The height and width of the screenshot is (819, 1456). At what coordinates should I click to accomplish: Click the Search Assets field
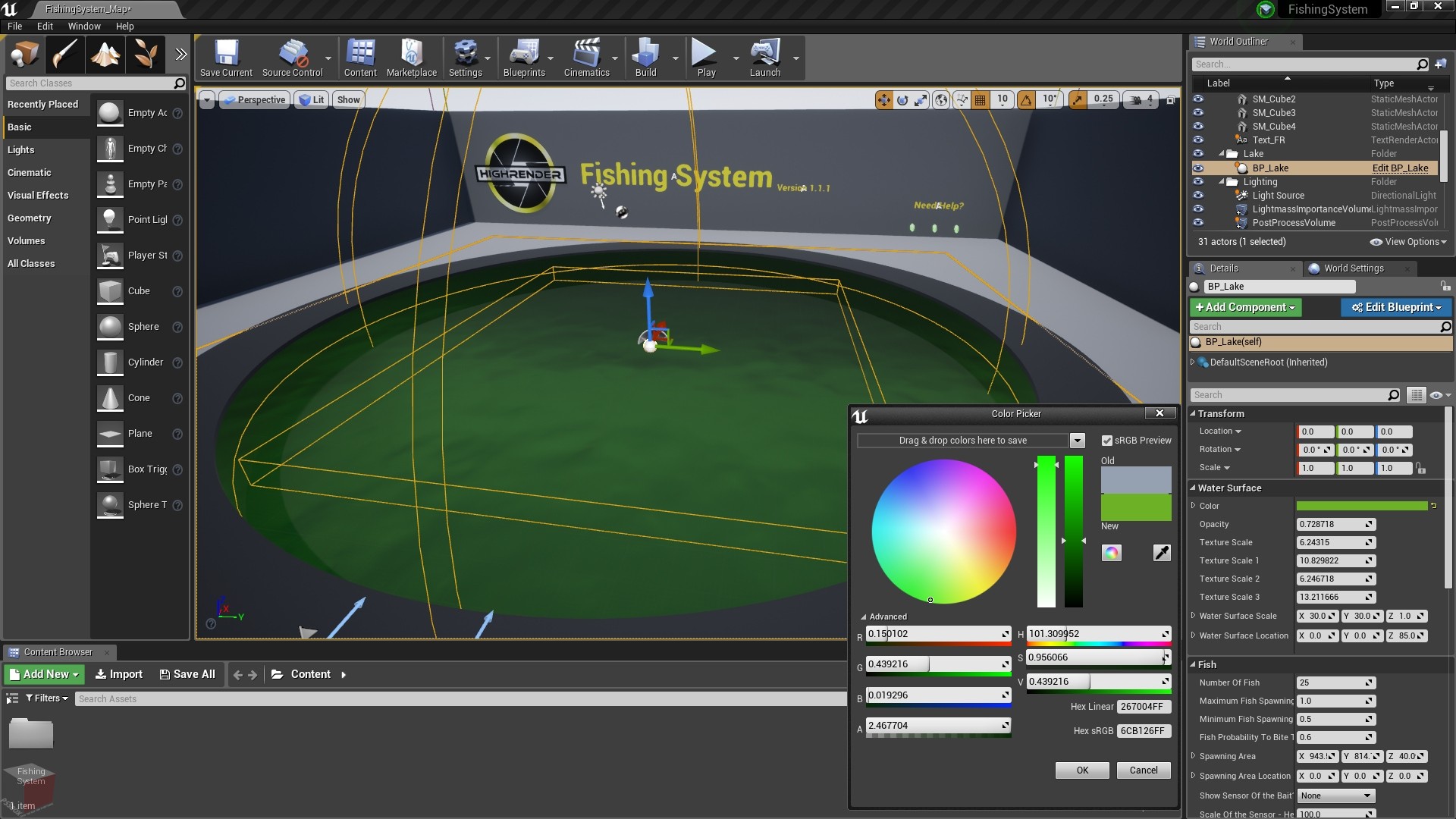pos(460,699)
